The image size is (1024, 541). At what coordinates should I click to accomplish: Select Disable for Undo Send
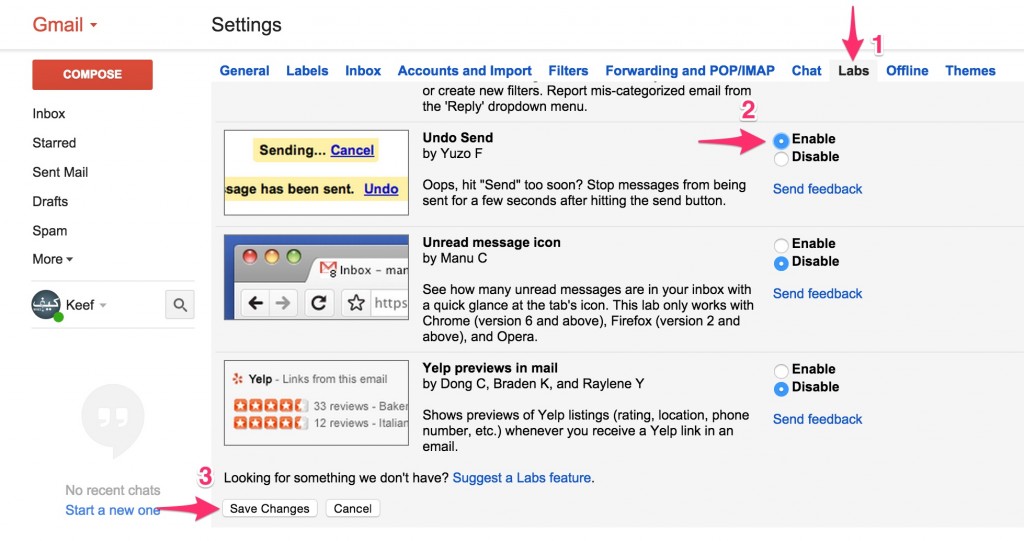(780, 157)
